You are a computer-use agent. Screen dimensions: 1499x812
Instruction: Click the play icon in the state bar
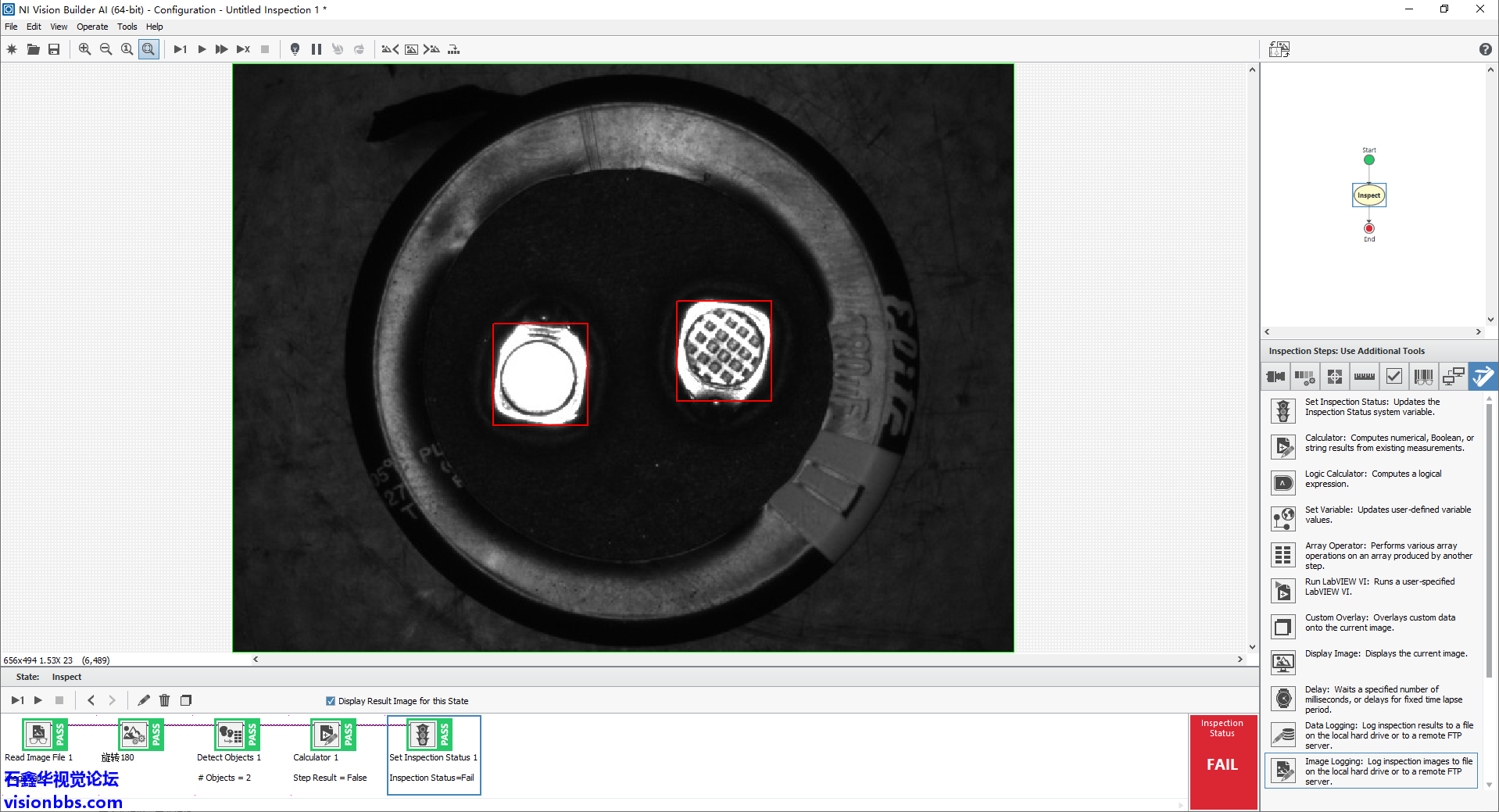tap(38, 700)
